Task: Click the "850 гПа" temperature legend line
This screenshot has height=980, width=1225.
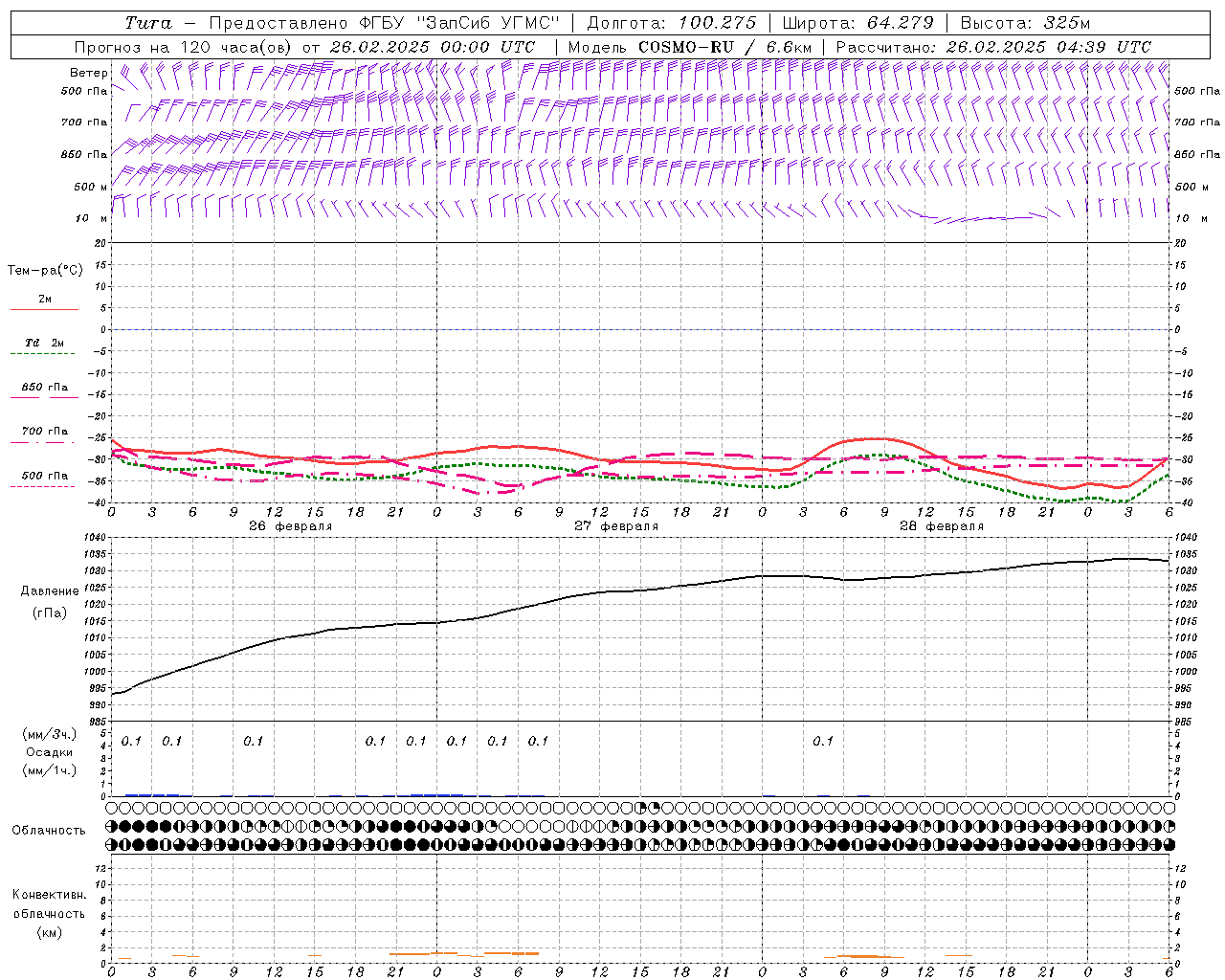Action: [44, 397]
